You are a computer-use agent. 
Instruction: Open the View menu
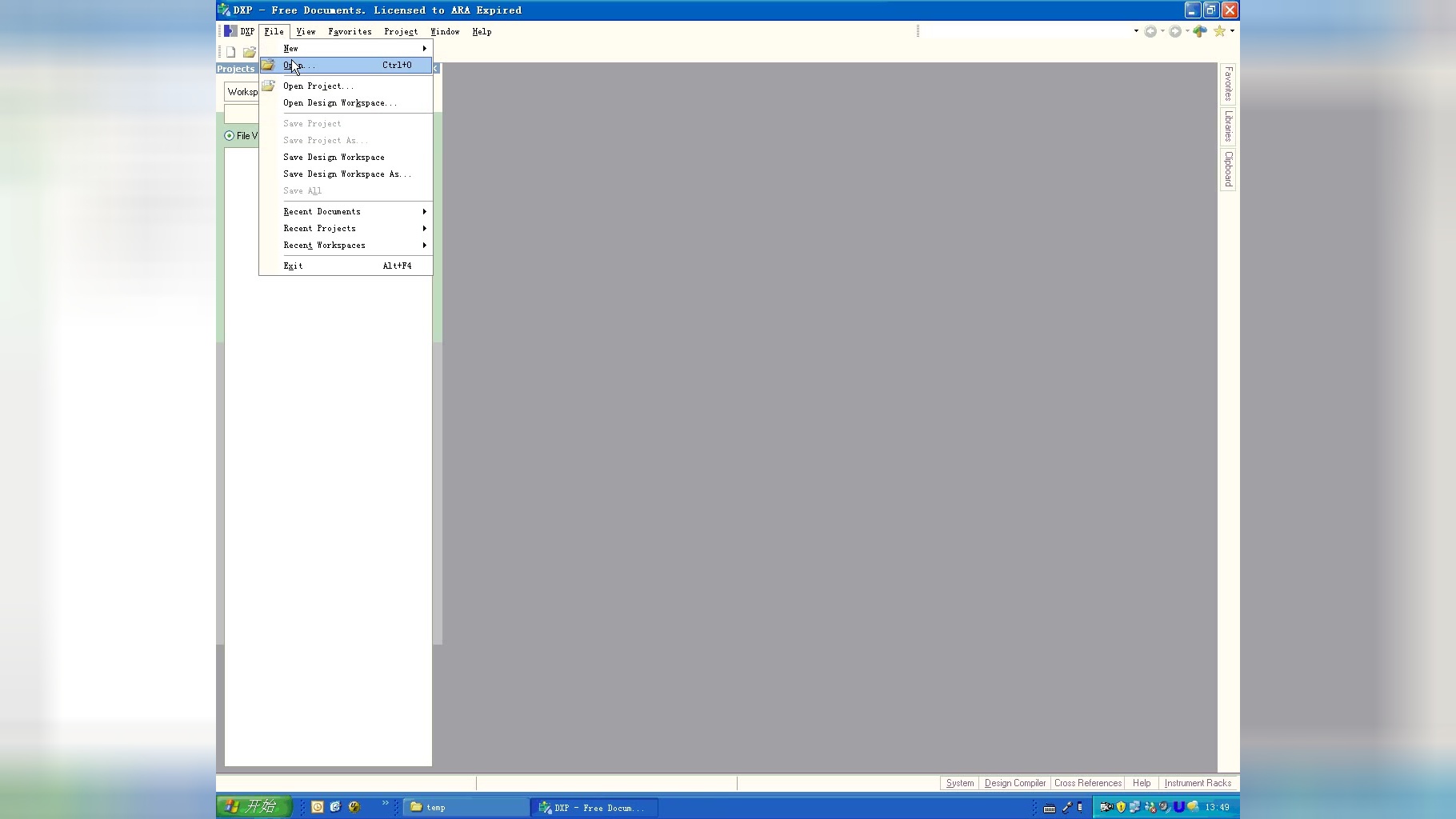pyautogui.click(x=306, y=32)
